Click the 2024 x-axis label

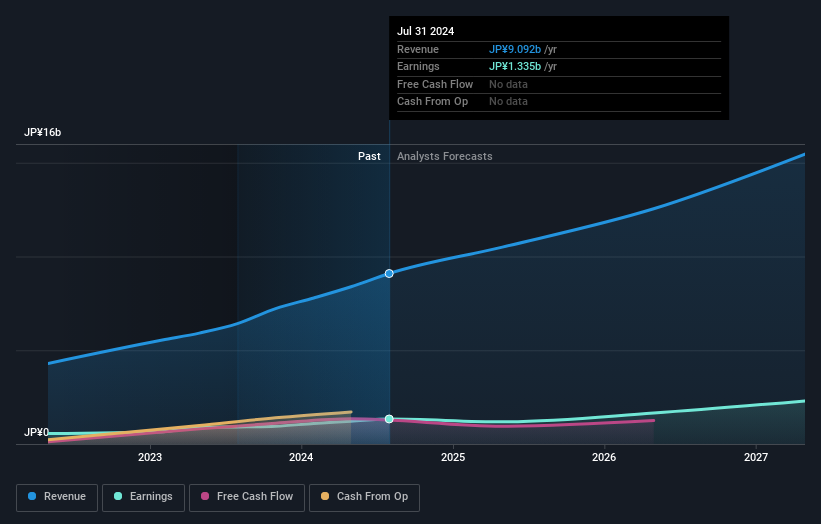click(x=301, y=458)
